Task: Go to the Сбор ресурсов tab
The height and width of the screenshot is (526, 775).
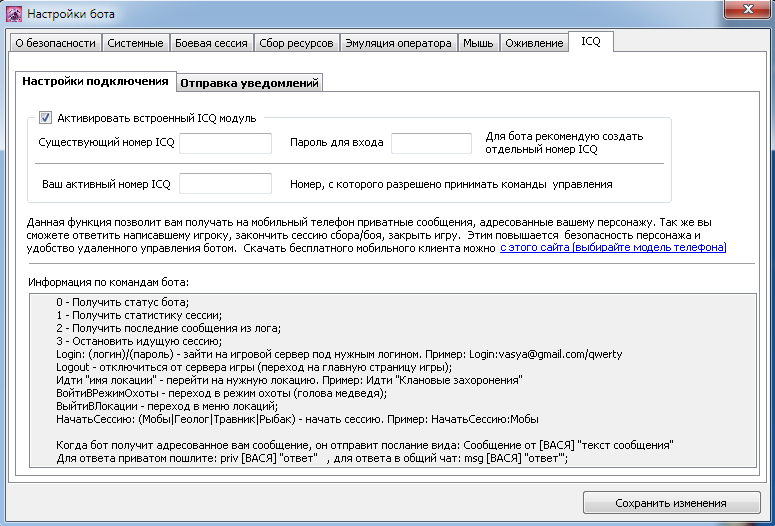Action: point(297,43)
